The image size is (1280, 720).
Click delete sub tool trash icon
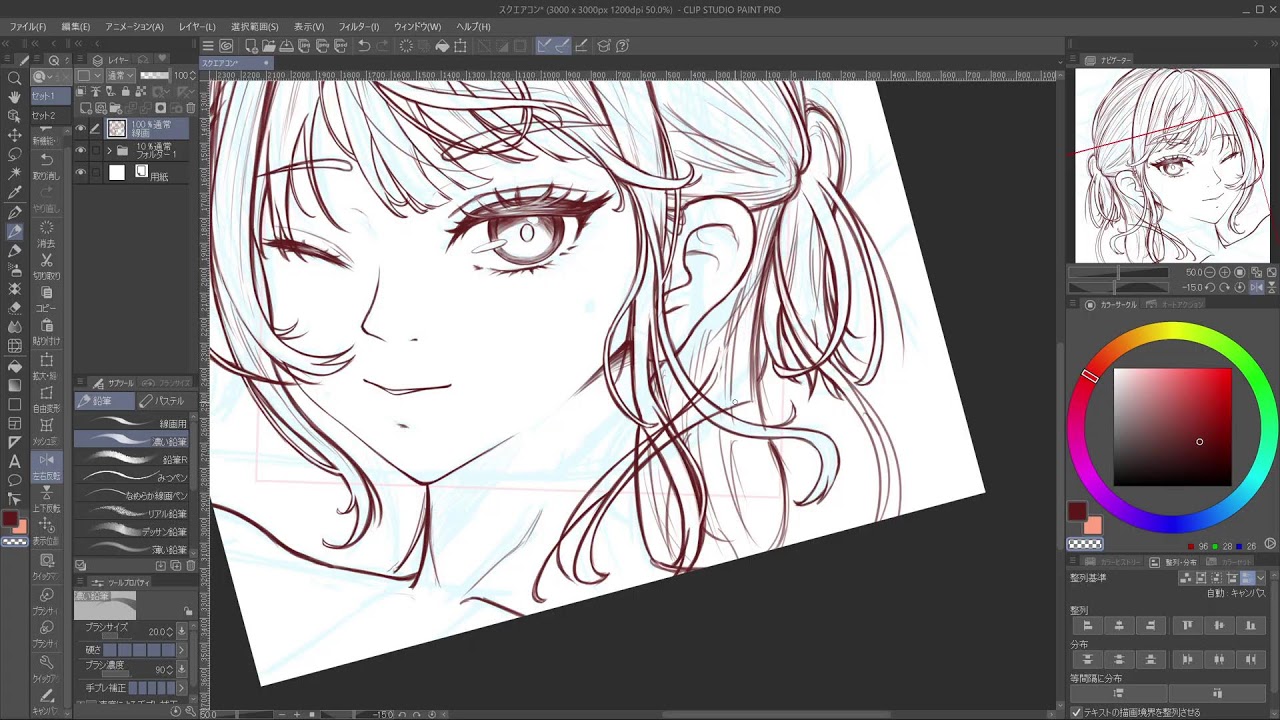pos(190,566)
